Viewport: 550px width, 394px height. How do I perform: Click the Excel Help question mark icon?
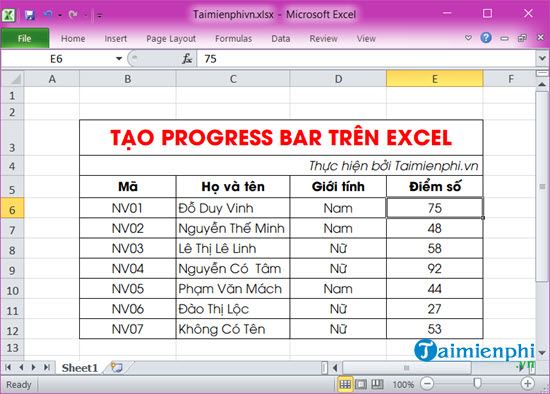point(486,38)
